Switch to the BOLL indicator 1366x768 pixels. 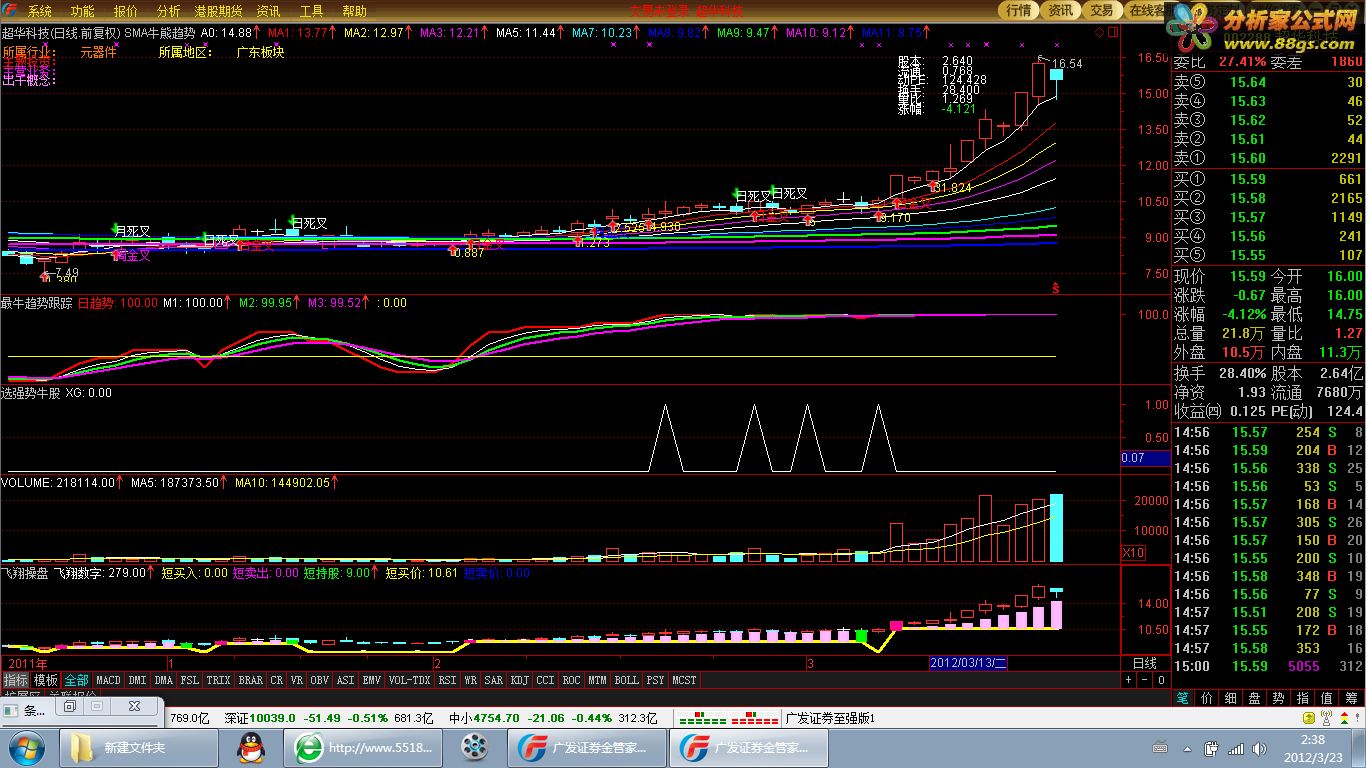point(626,680)
